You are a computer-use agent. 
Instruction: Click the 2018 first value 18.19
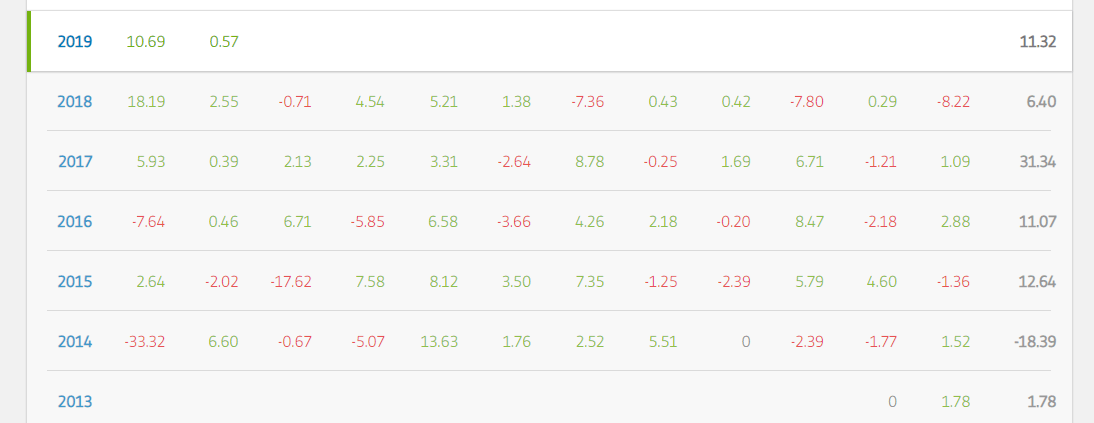[147, 102]
